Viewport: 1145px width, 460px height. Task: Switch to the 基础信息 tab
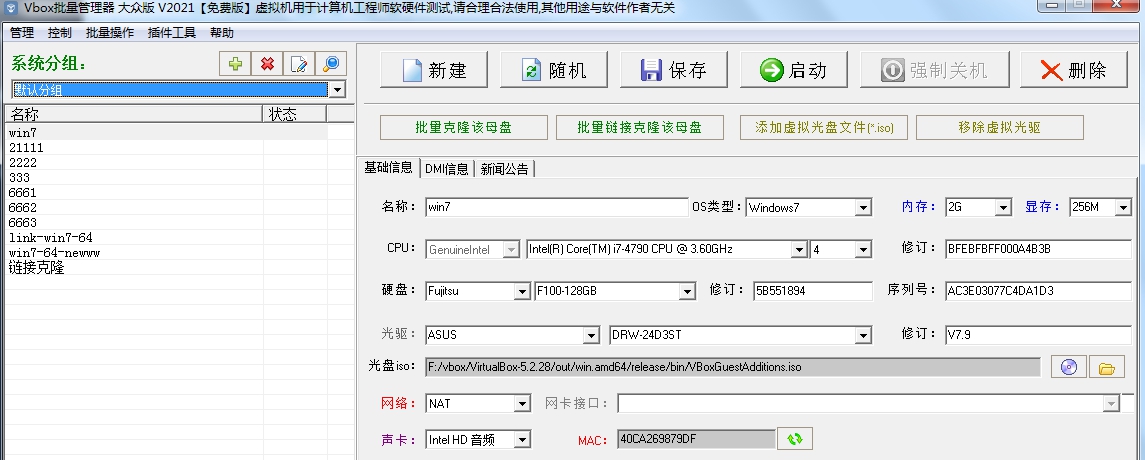pos(388,169)
